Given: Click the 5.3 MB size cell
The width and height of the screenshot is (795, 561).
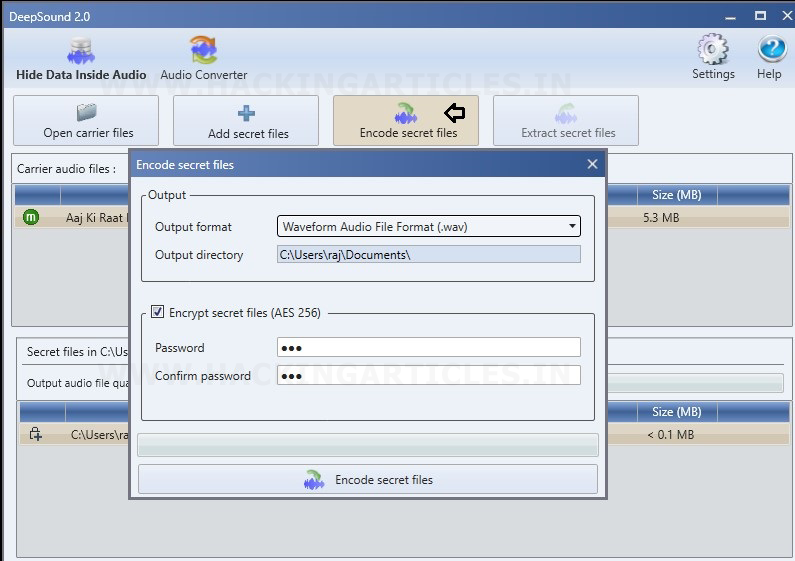Looking at the screenshot, I should pos(661,218).
